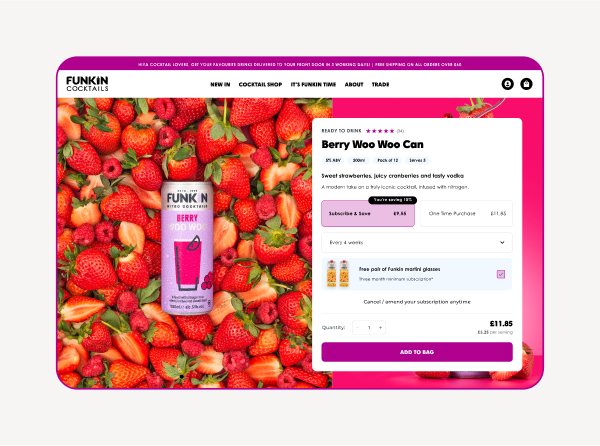The image size is (600, 446).
Task: Click the five-star rating icons
Action: (x=380, y=131)
